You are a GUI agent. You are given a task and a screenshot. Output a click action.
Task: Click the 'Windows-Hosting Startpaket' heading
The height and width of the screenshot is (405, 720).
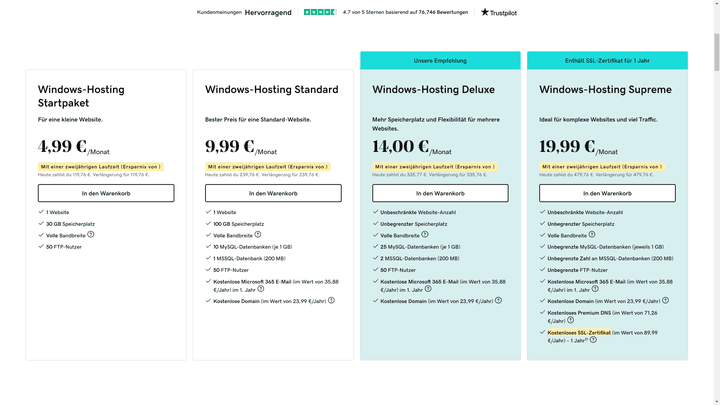tap(81, 96)
